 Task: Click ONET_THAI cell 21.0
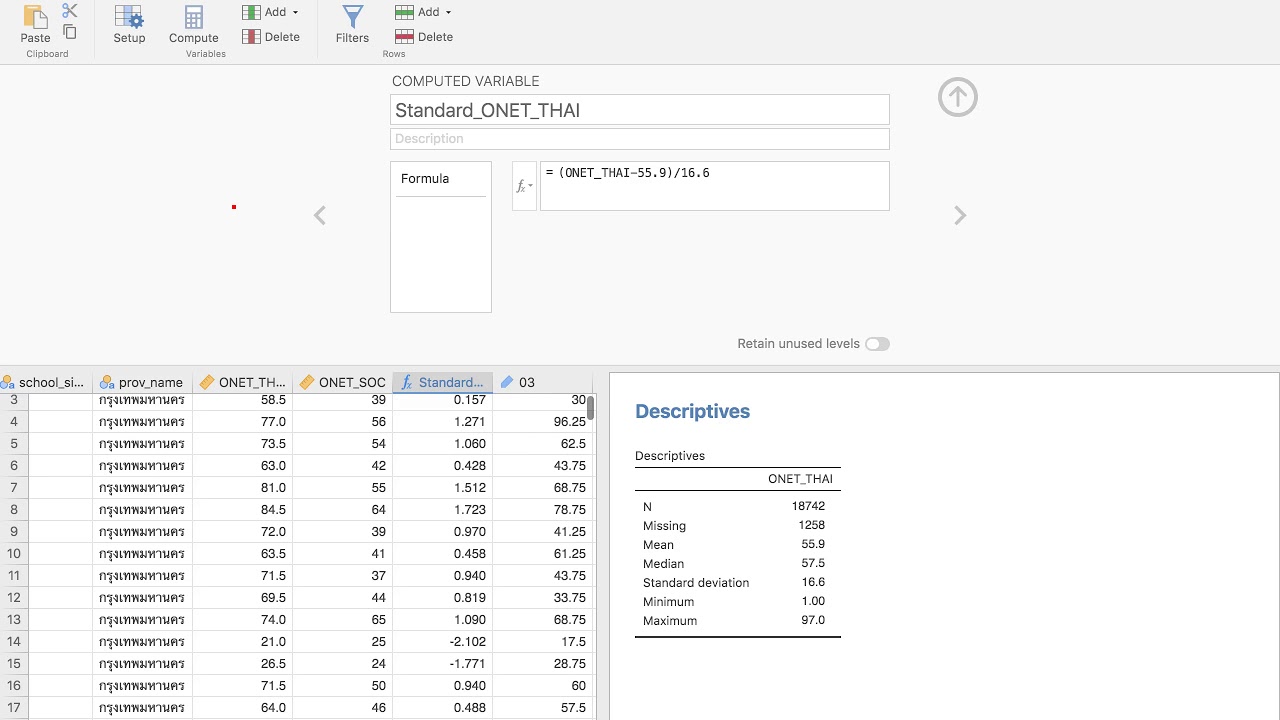click(x=242, y=642)
